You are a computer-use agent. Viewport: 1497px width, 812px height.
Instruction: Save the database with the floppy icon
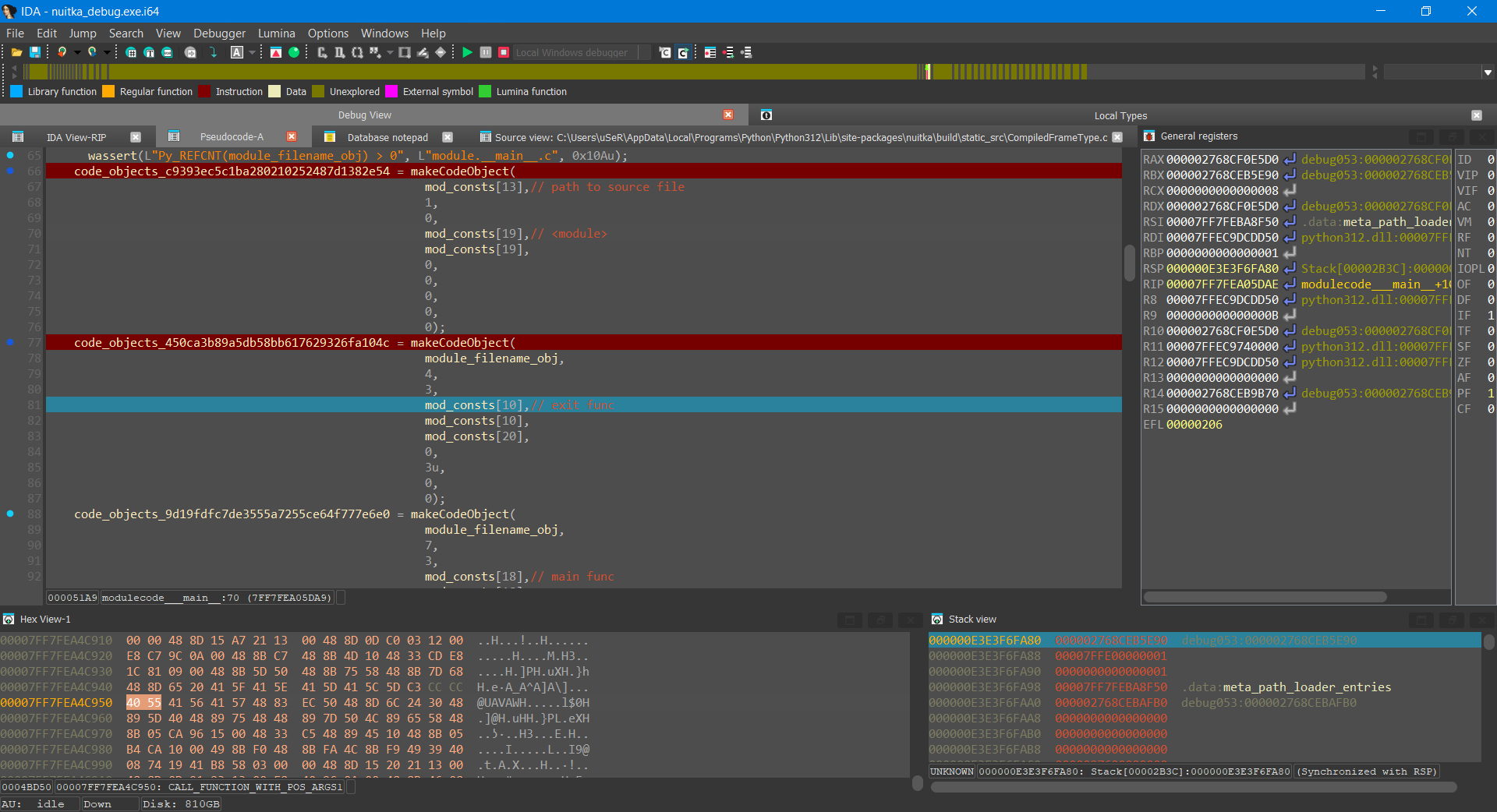(35, 52)
